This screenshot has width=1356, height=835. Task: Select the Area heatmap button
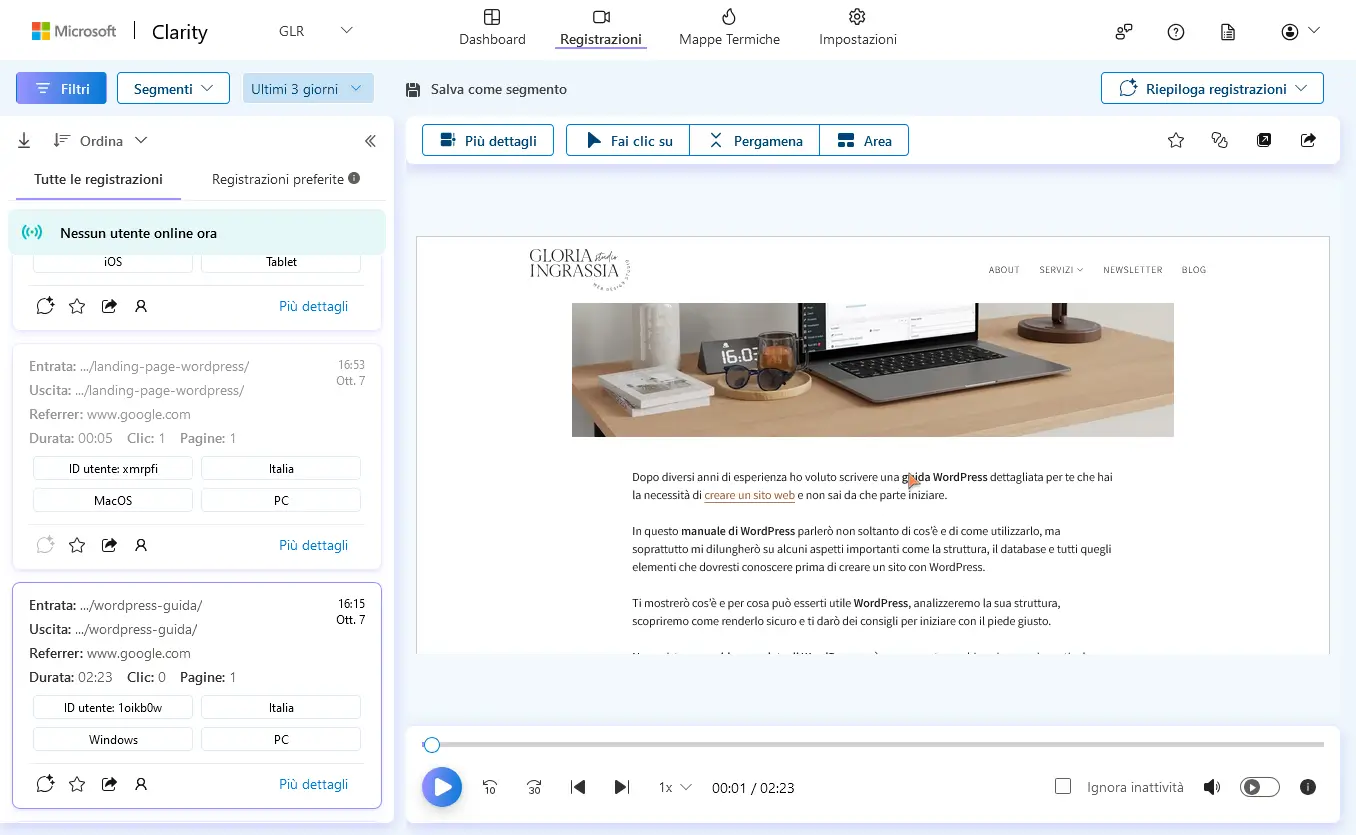[x=864, y=140]
